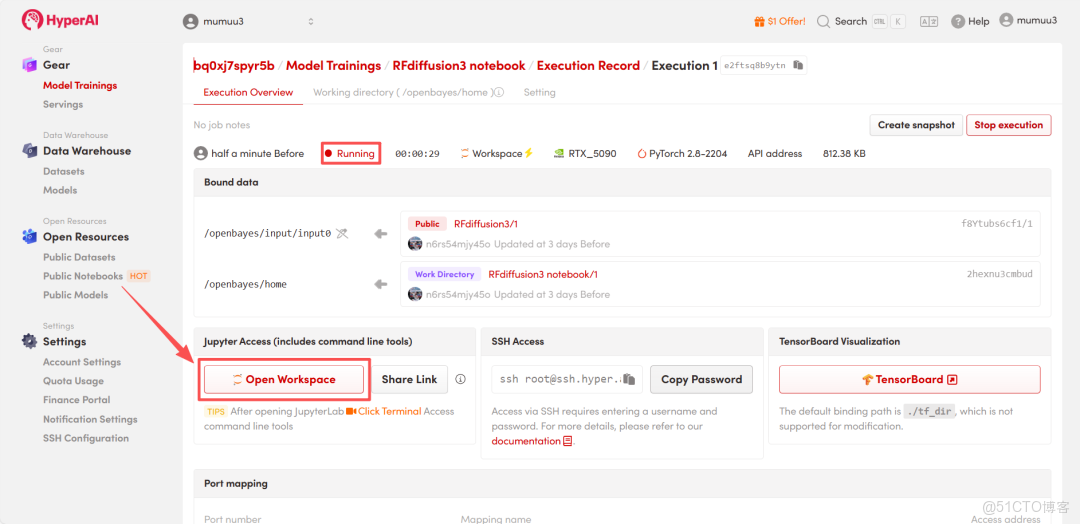Screen dimensions: 1080x524
Task: Click the $1 Offer gift link
Action: [780, 21]
